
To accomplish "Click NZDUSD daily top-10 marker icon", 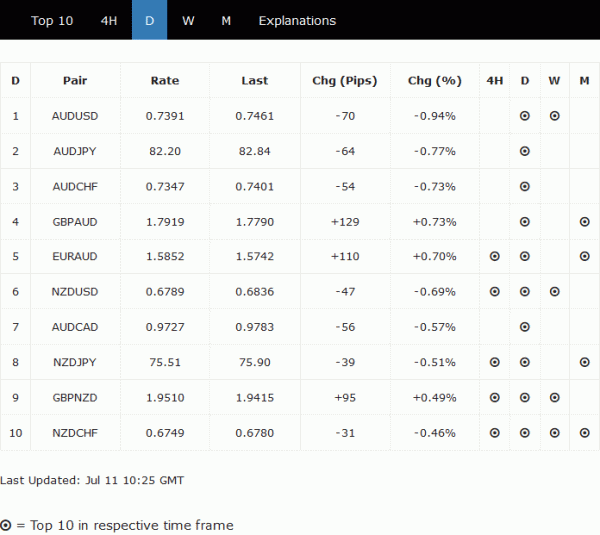I will point(525,292).
